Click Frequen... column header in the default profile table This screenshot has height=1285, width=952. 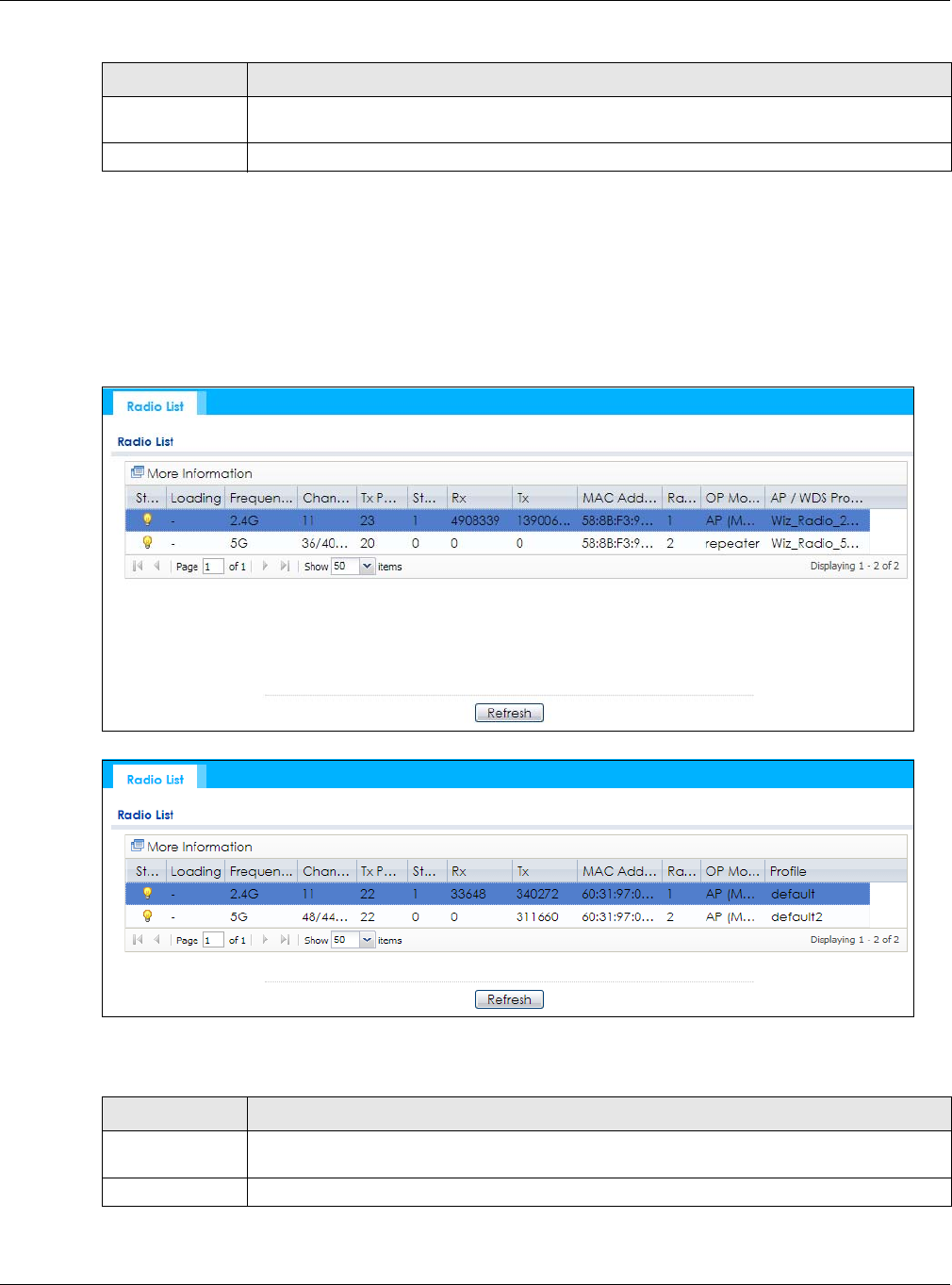(x=261, y=871)
